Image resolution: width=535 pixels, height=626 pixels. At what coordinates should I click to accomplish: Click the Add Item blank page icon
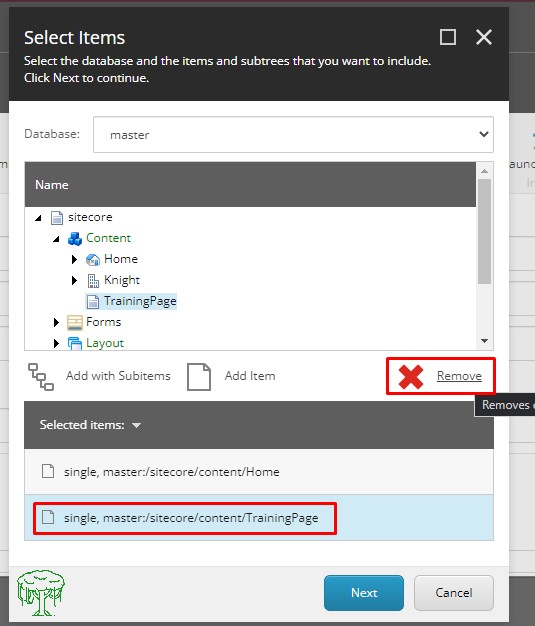199,376
